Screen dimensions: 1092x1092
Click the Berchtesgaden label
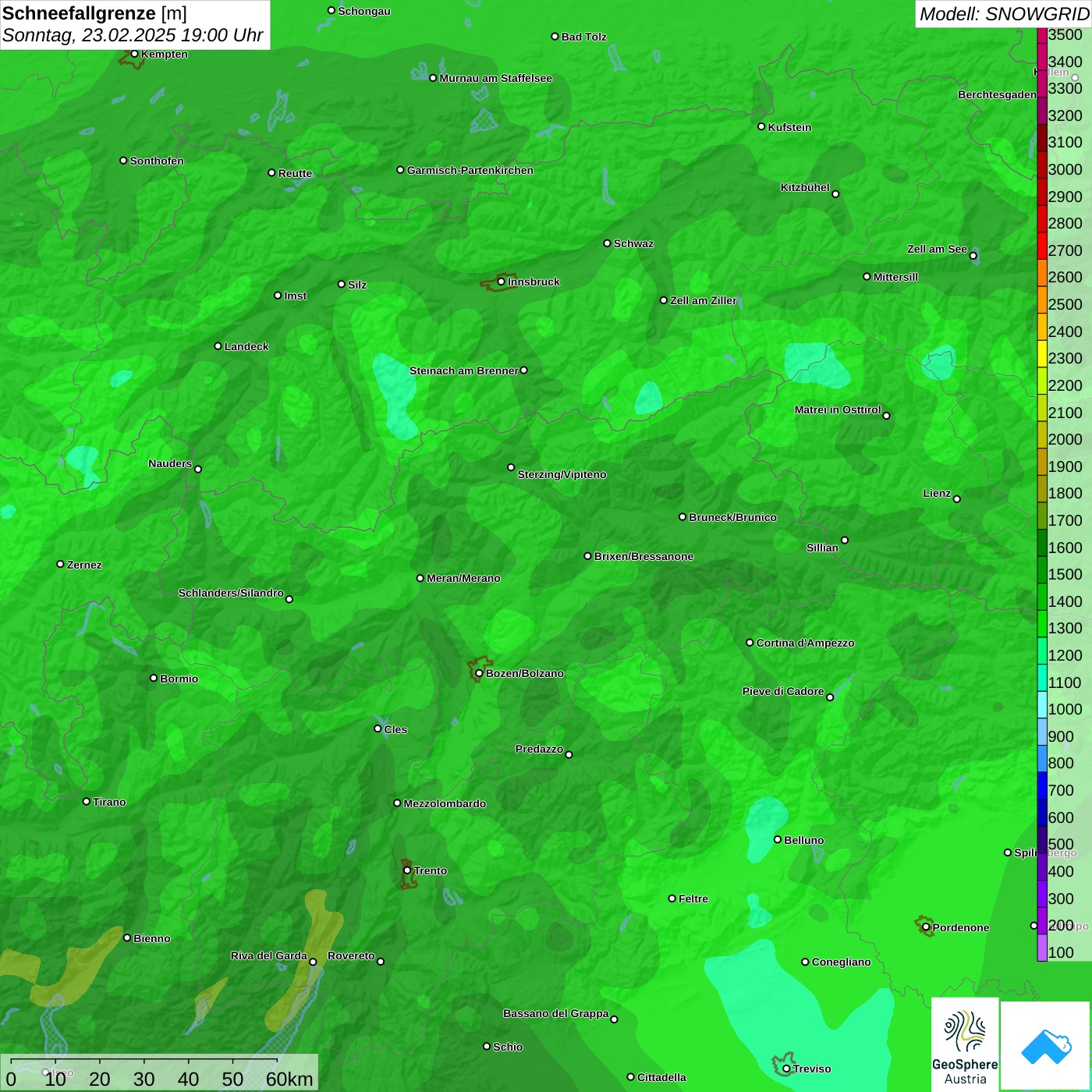[x=997, y=94]
